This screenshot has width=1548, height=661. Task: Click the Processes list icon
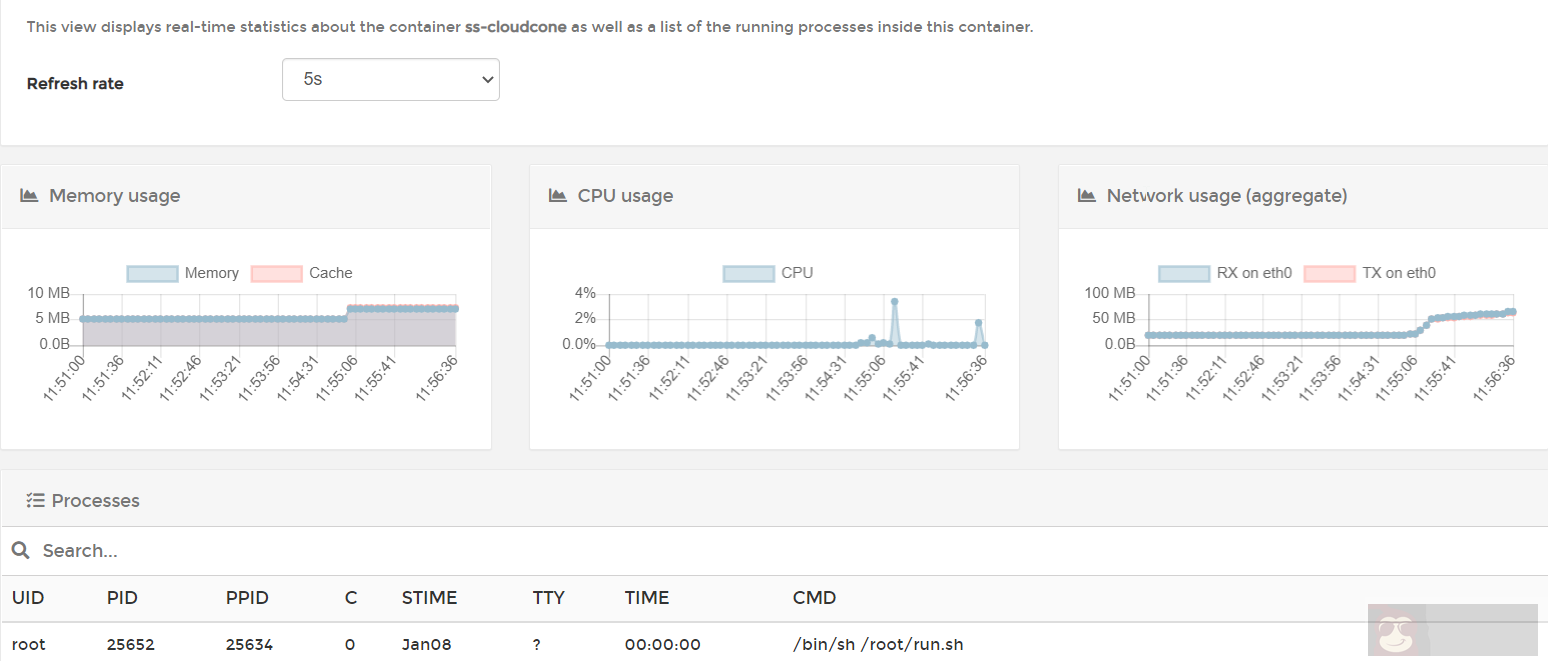(36, 501)
